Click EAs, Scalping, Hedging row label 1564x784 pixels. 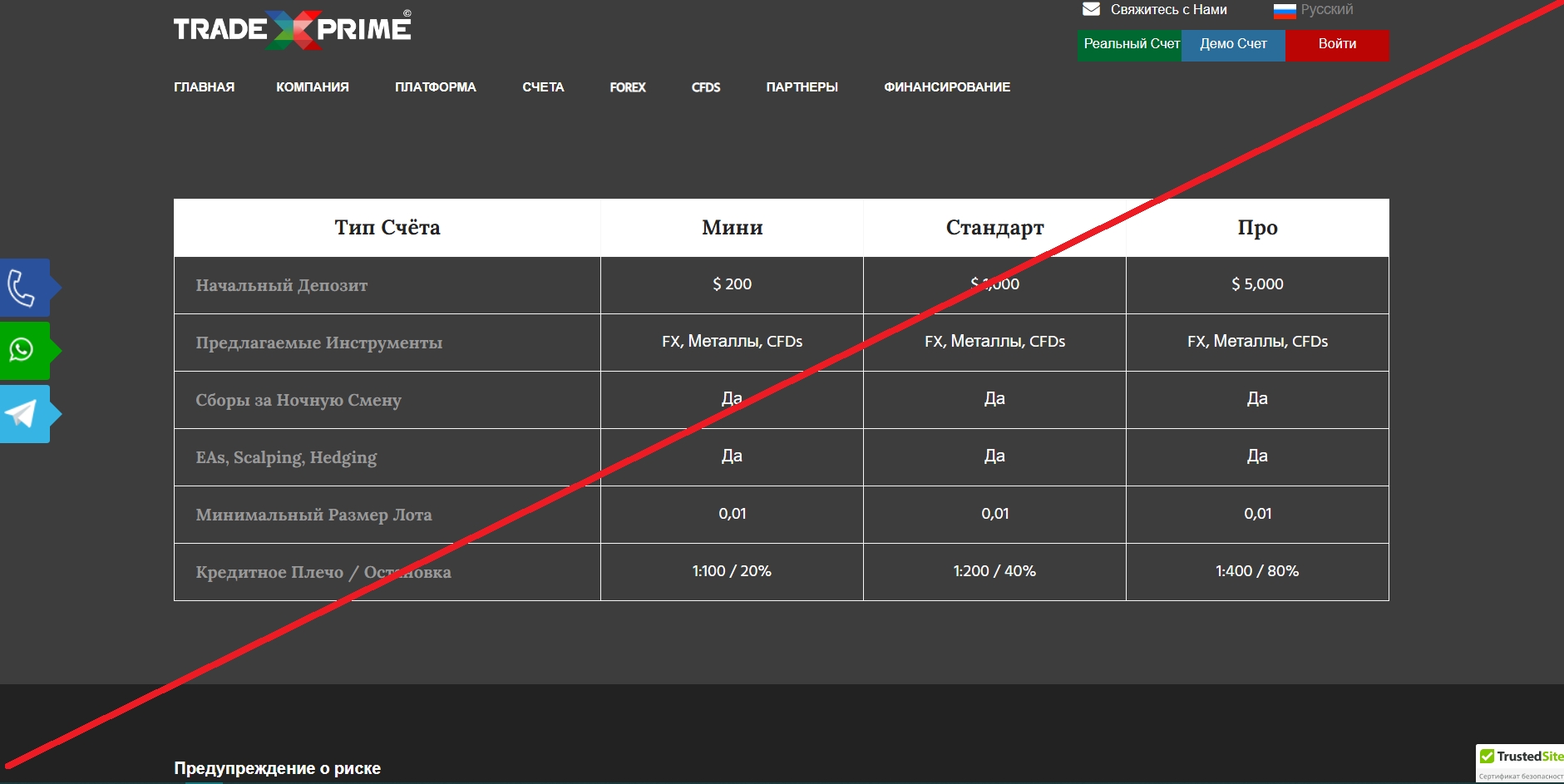tap(286, 457)
